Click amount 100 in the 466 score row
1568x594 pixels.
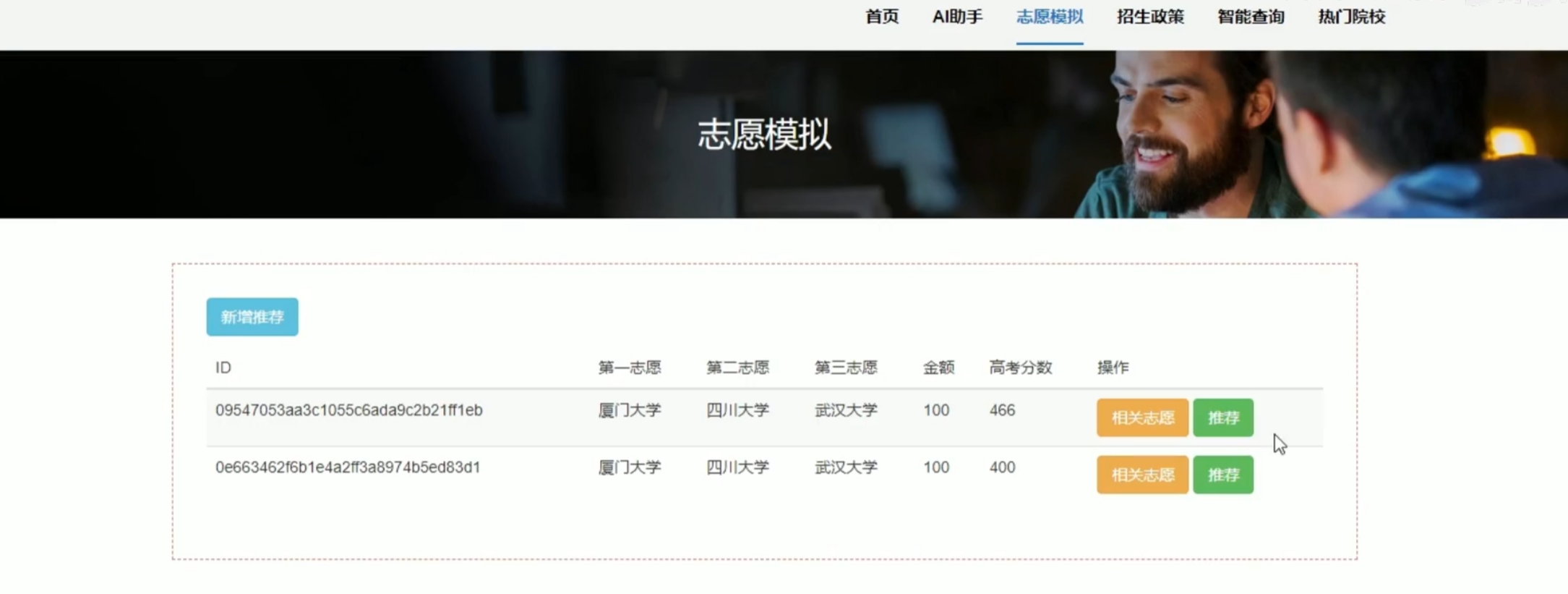coord(936,410)
